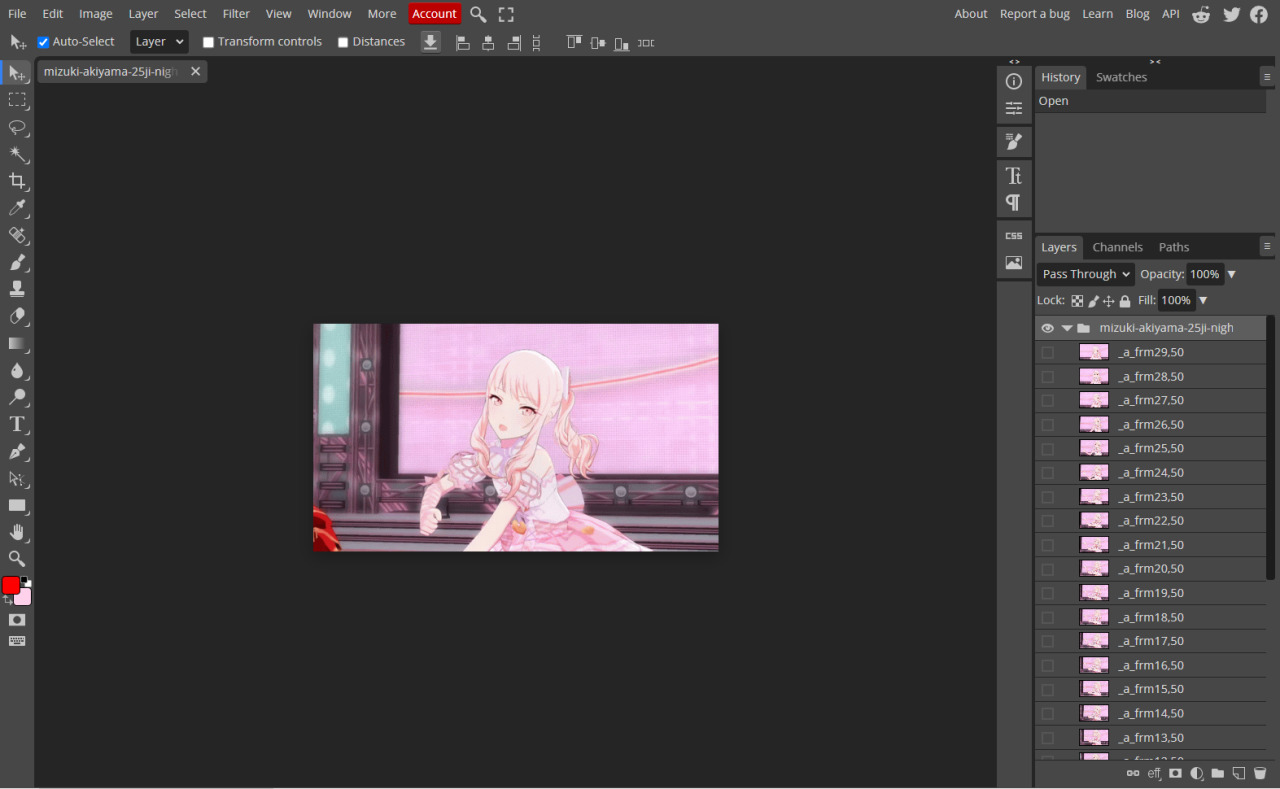This screenshot has height=789, width=1280.
Task: Click the background pink color swatch
Action: 23,597
